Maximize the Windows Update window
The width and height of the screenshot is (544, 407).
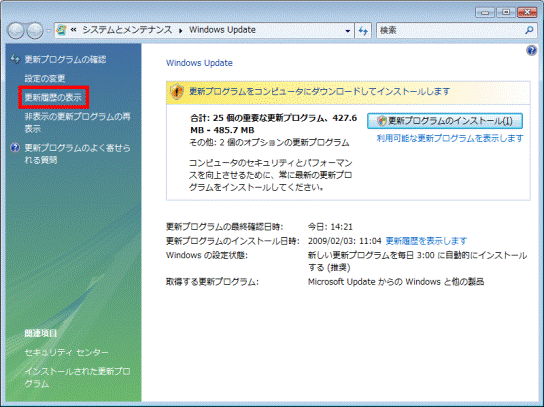(x=506, y=12)
